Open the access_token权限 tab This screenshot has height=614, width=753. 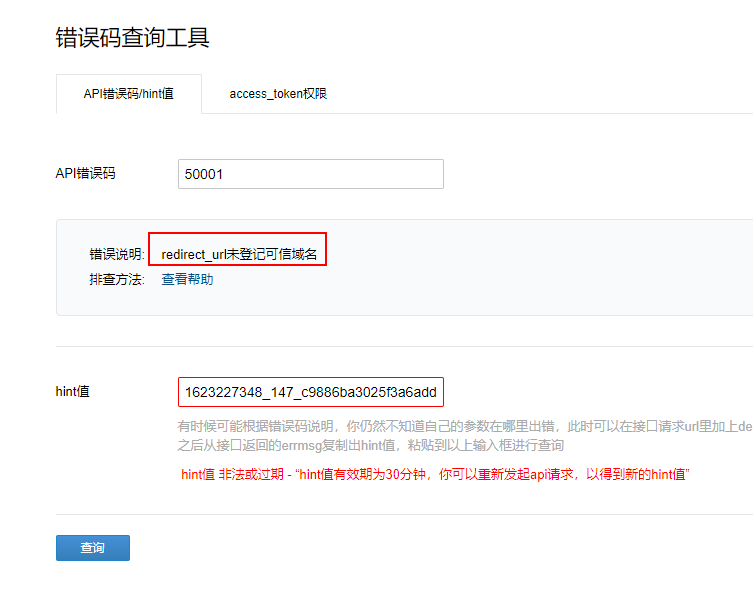[x=278, y=94]
